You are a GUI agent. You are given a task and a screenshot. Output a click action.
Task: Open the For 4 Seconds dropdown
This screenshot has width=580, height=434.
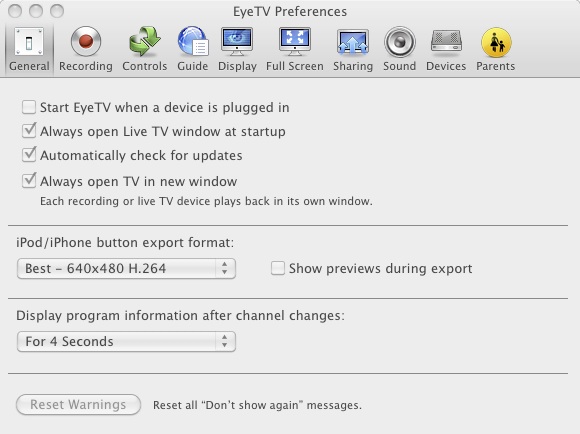(x=126, y=341)
